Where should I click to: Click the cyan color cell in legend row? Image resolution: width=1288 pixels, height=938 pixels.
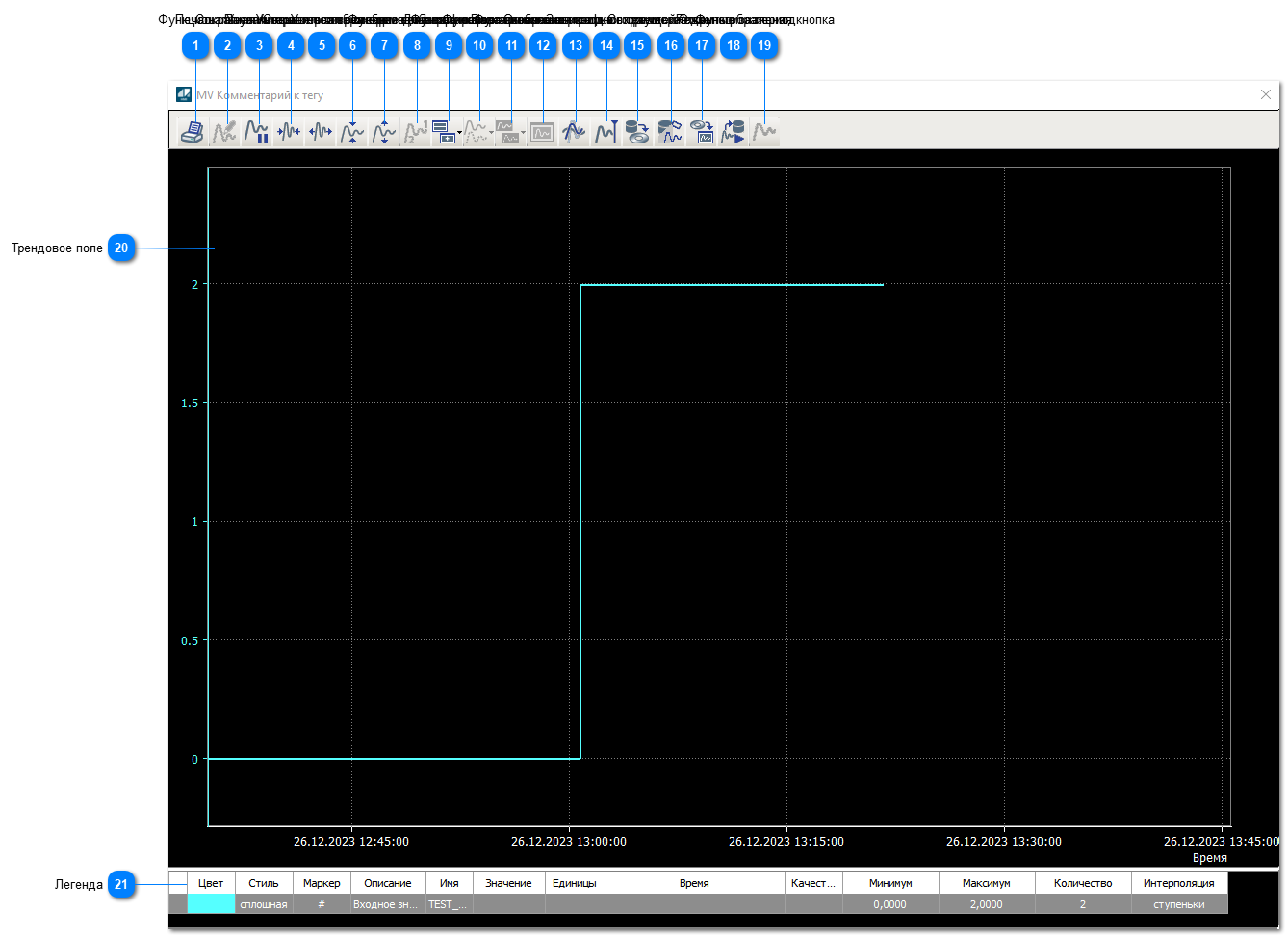[x=211, y=904]
